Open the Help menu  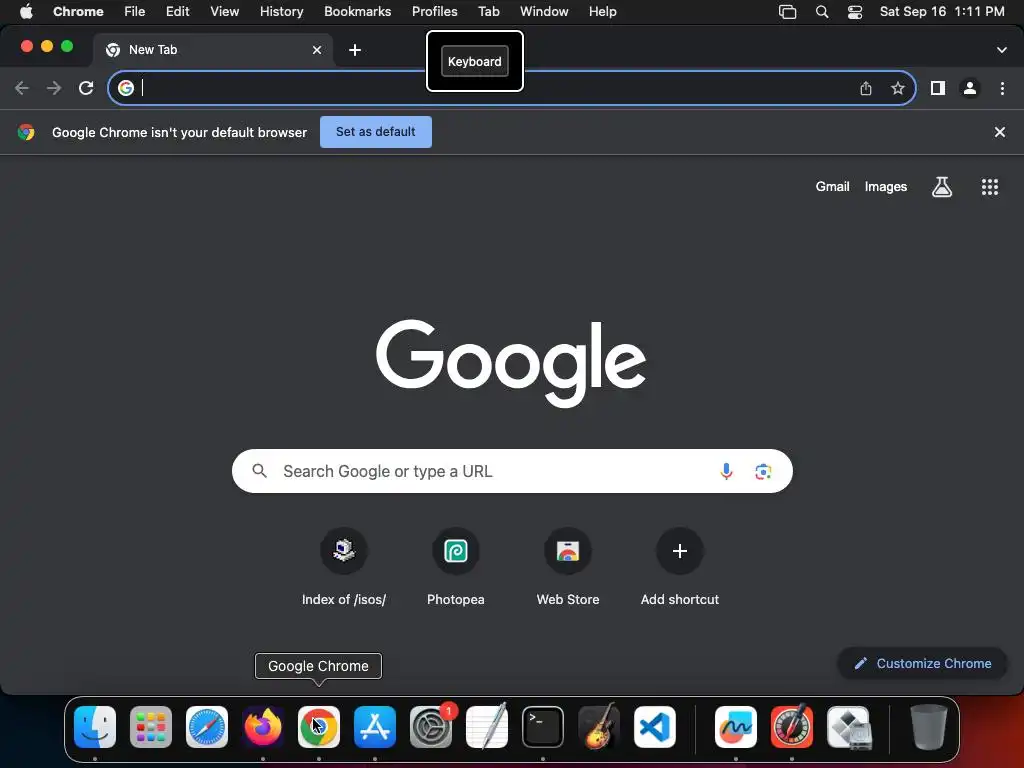tap(602, 12)
